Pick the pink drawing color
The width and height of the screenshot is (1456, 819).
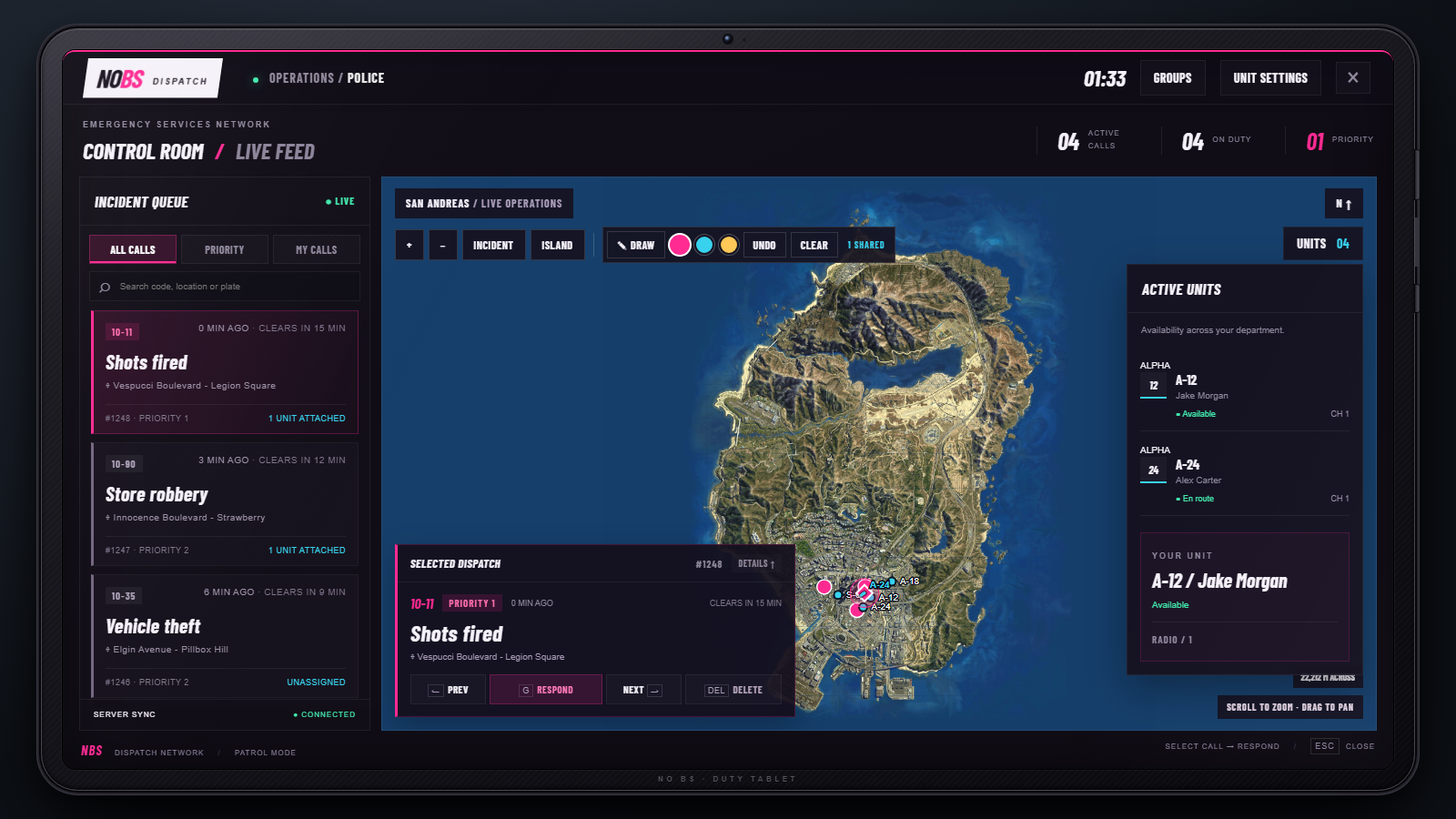pyautogui.click(x=680, y=245)
